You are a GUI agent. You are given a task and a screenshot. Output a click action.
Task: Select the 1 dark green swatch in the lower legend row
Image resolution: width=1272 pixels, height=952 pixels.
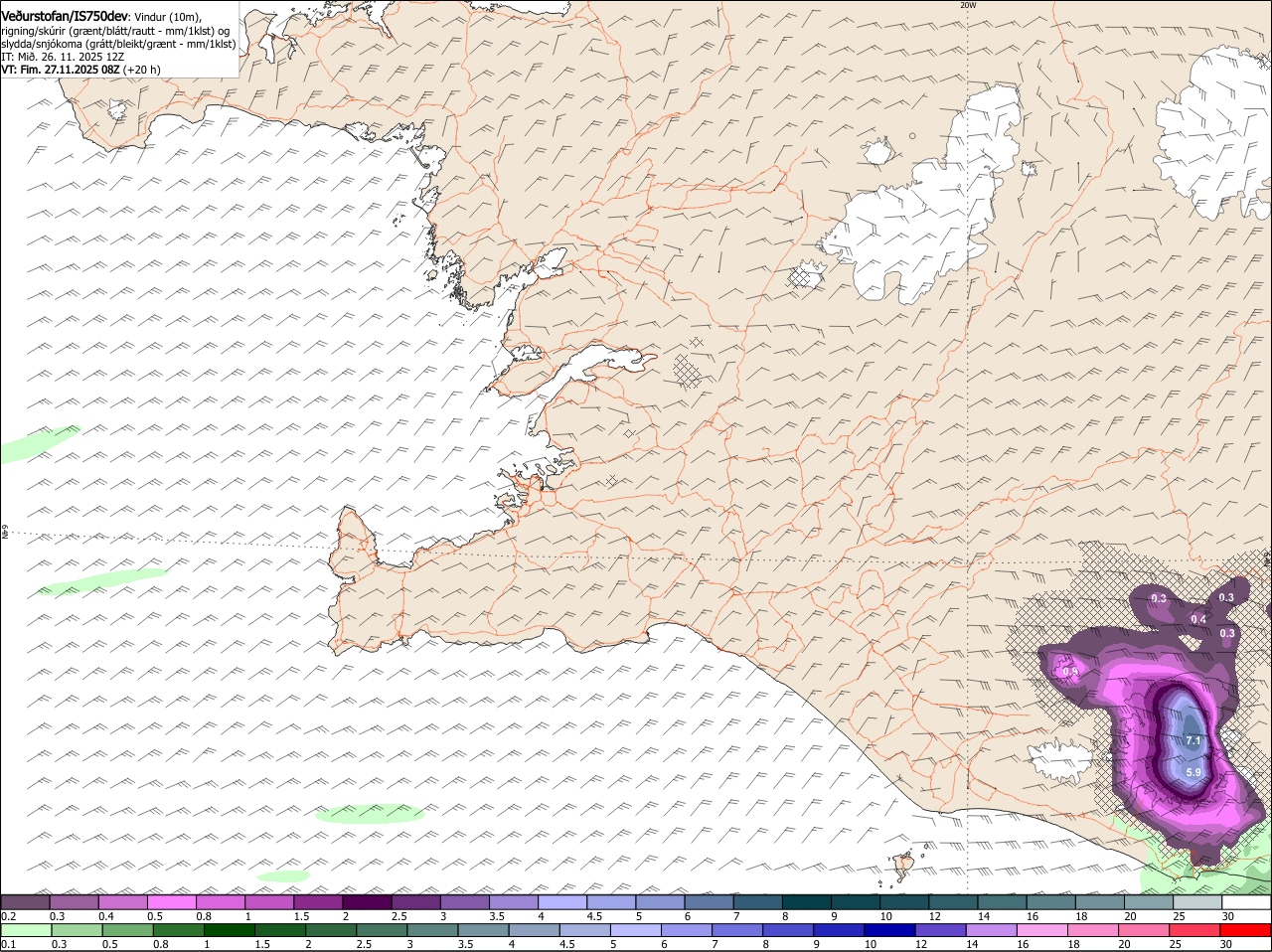pyautogui.click(x=230, y=930)
